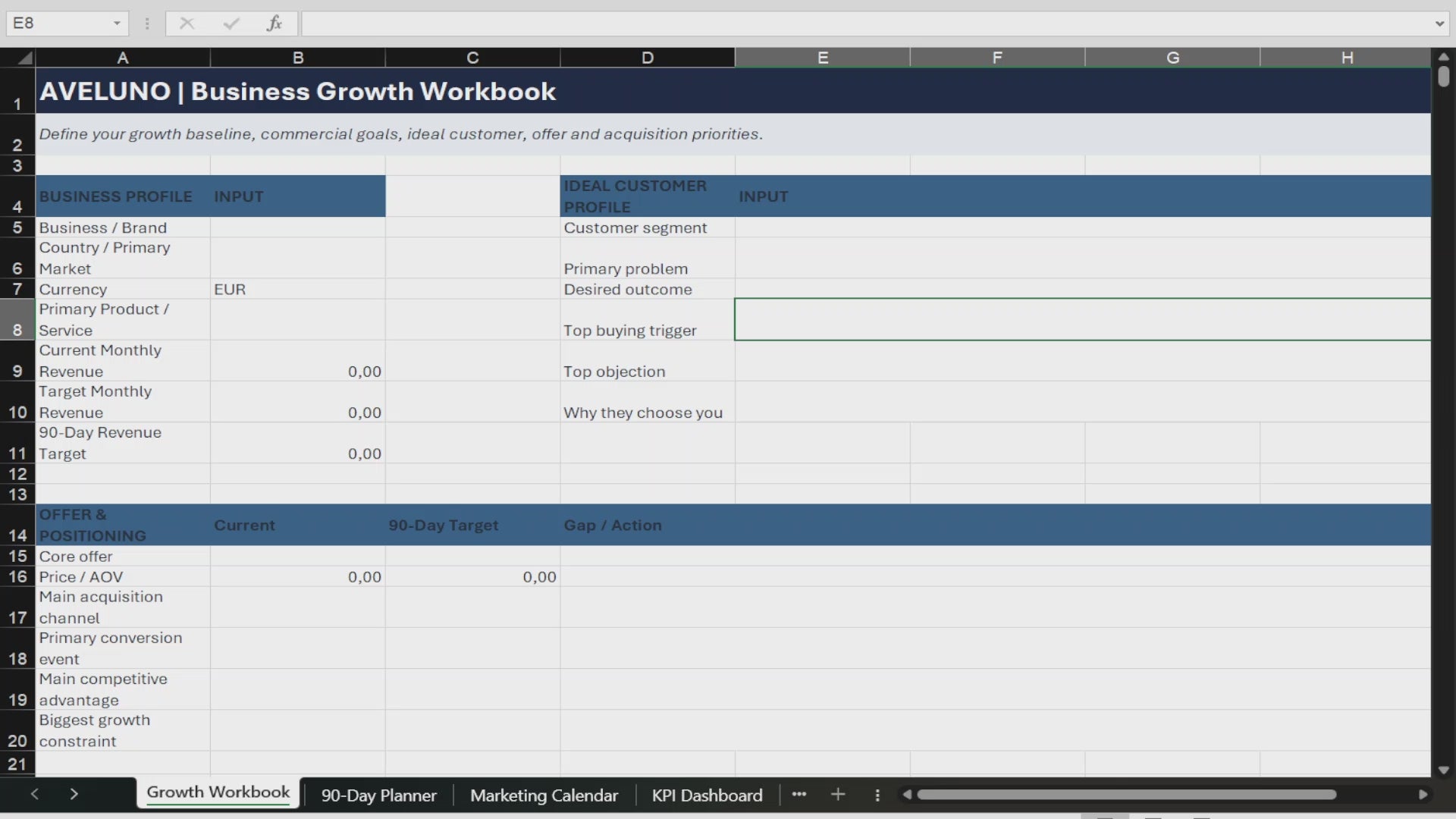
Task: Click the horizontal scrollbar right arrow
Action: (x=1423, y=795)
